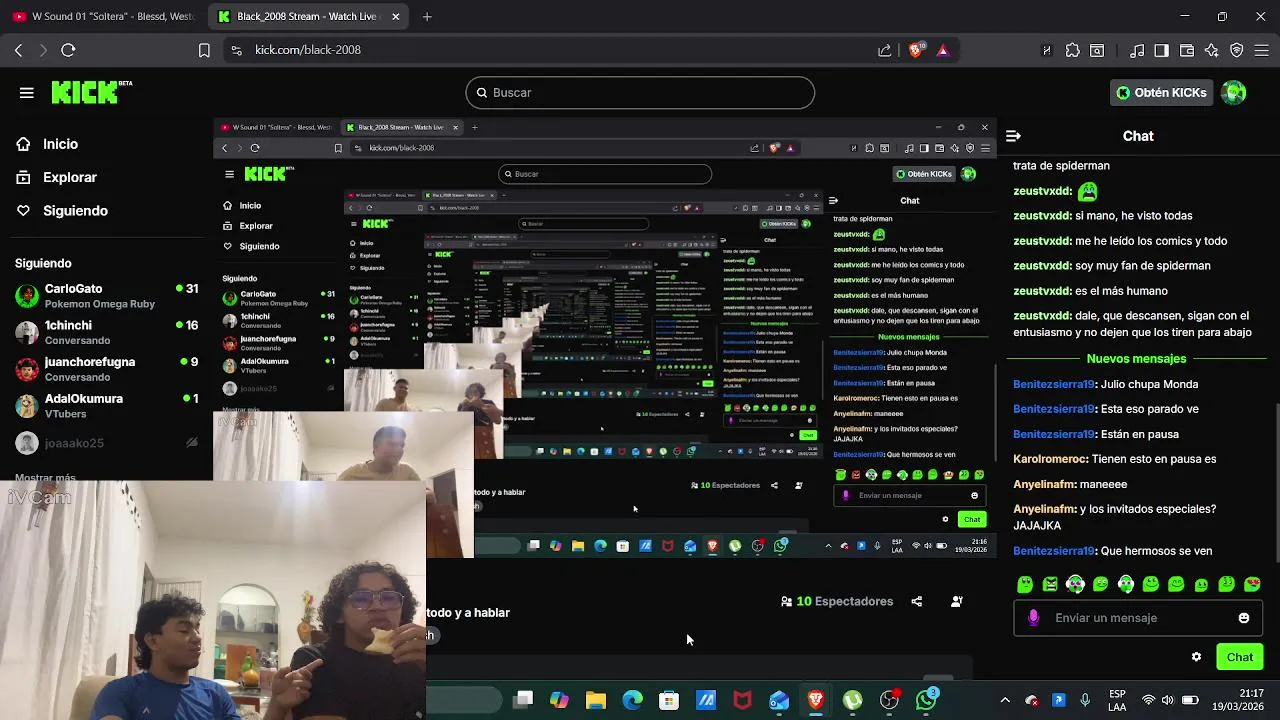Reload the kick.com page
Viewport: 1280px width, 720px height.
point(68,50)
